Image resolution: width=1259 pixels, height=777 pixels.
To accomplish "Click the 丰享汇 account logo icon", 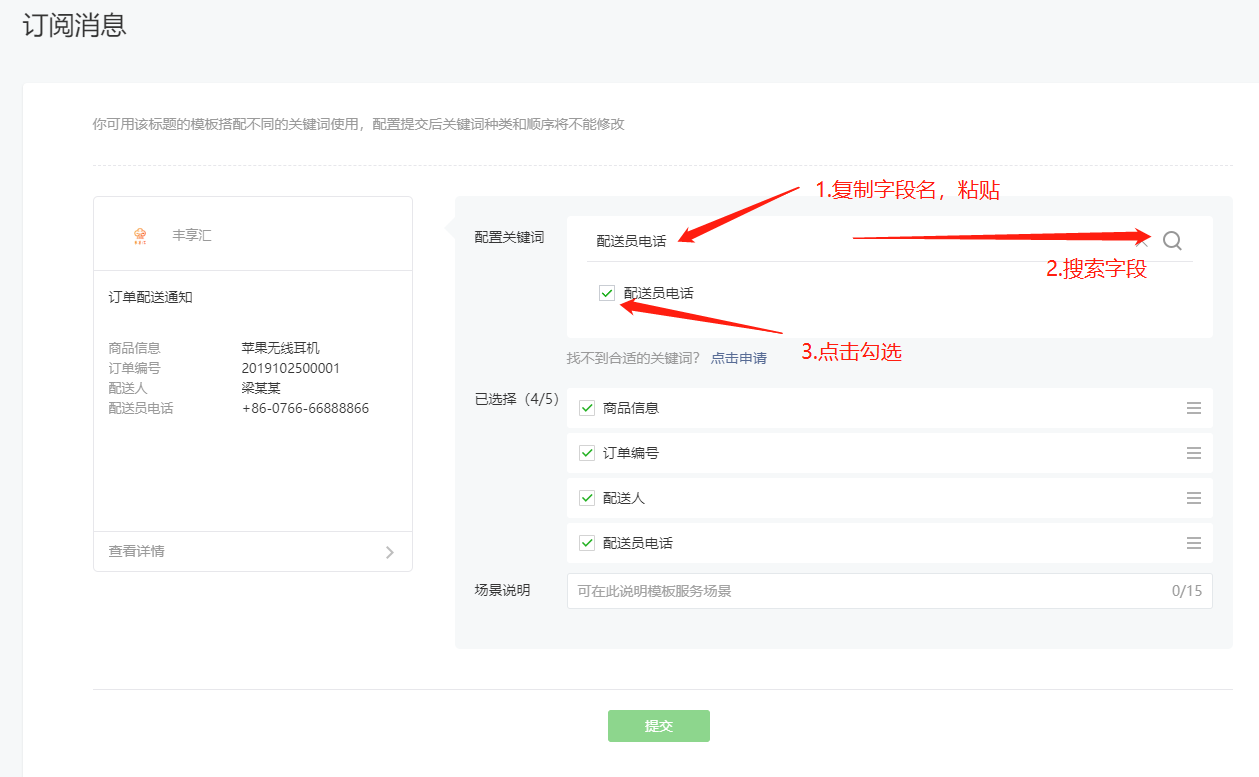I will click(x=141, y=233).
